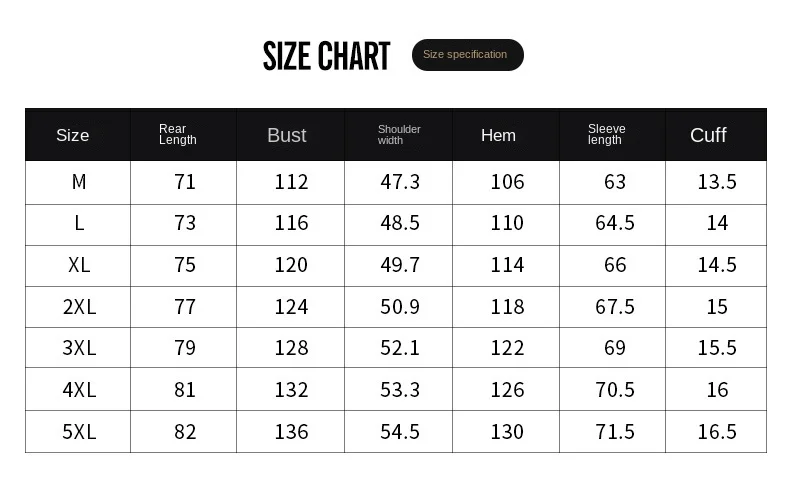Click hem value 122 in 3XL row

point(507,348)
